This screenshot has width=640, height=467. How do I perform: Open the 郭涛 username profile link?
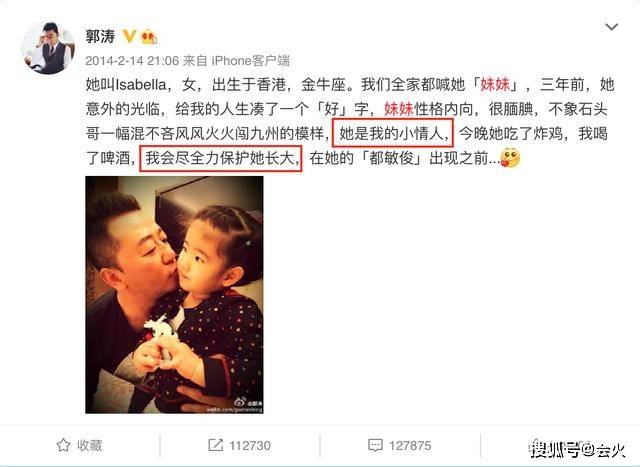point(100,37)
